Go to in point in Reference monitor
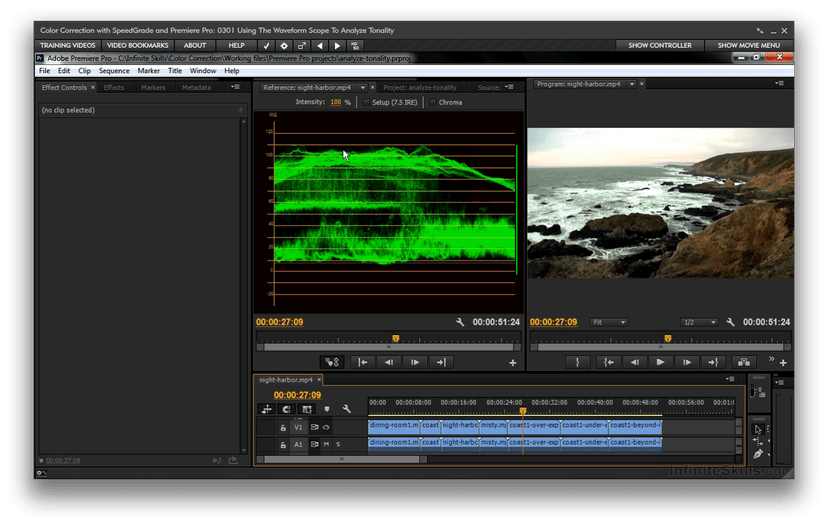 363,362
